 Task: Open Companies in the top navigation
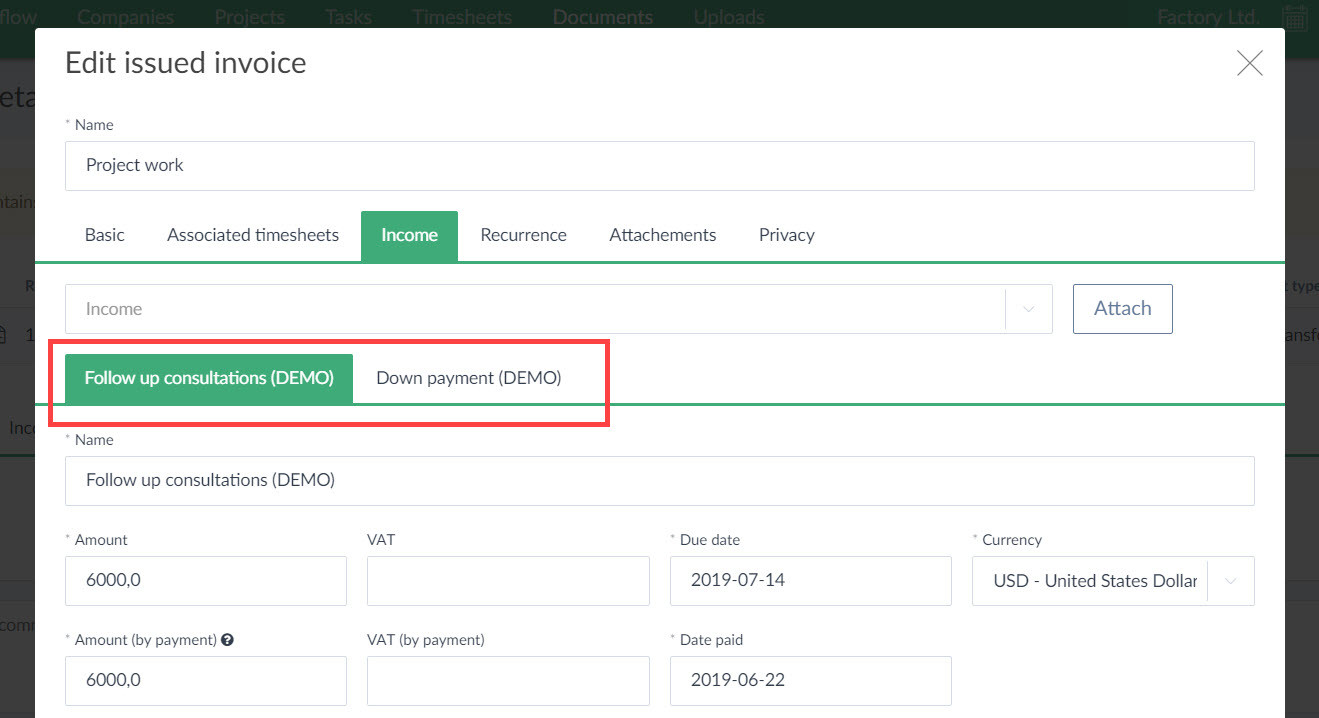125,17
